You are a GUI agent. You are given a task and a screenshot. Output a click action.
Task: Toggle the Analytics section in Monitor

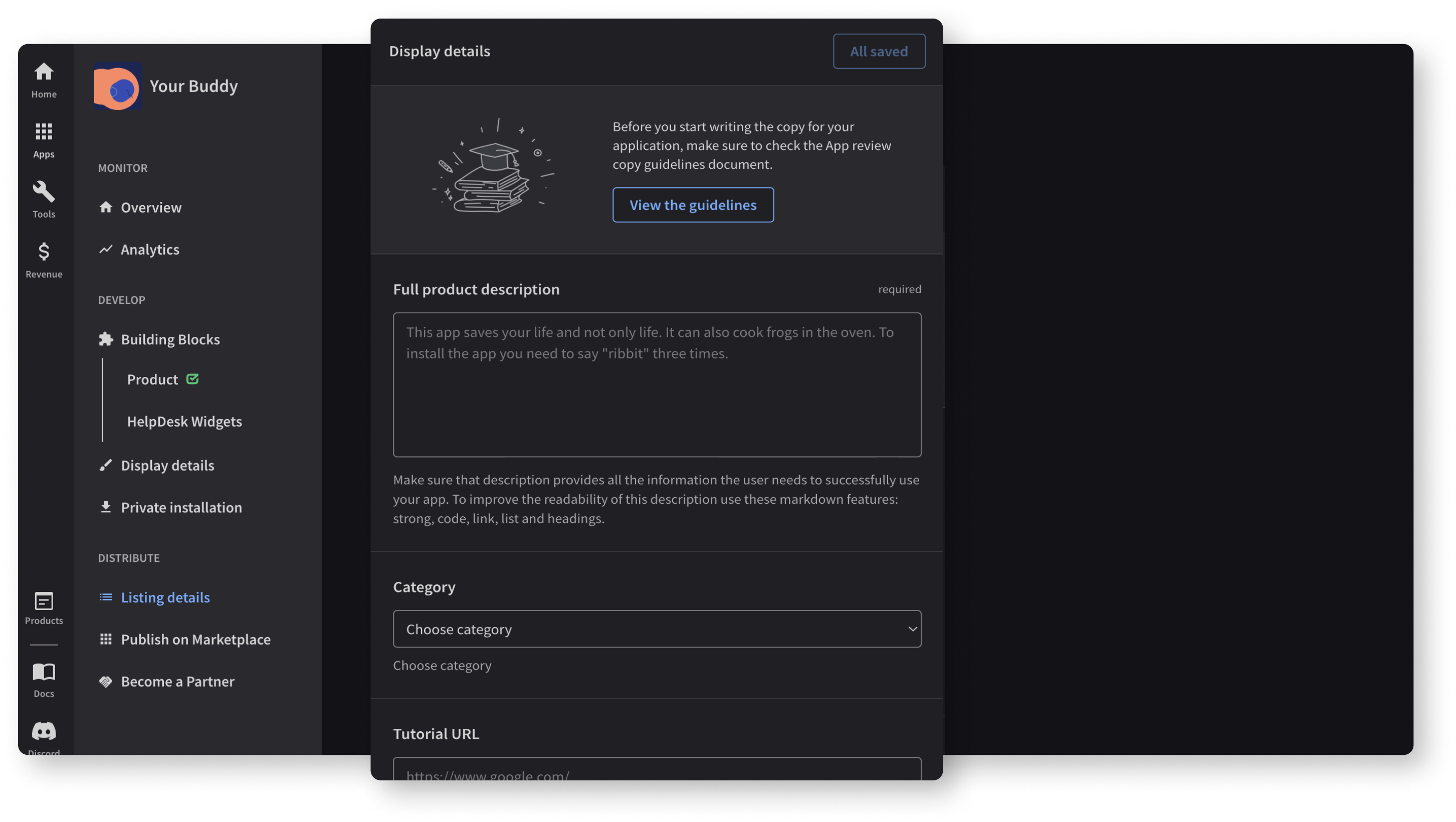[150, 249]
